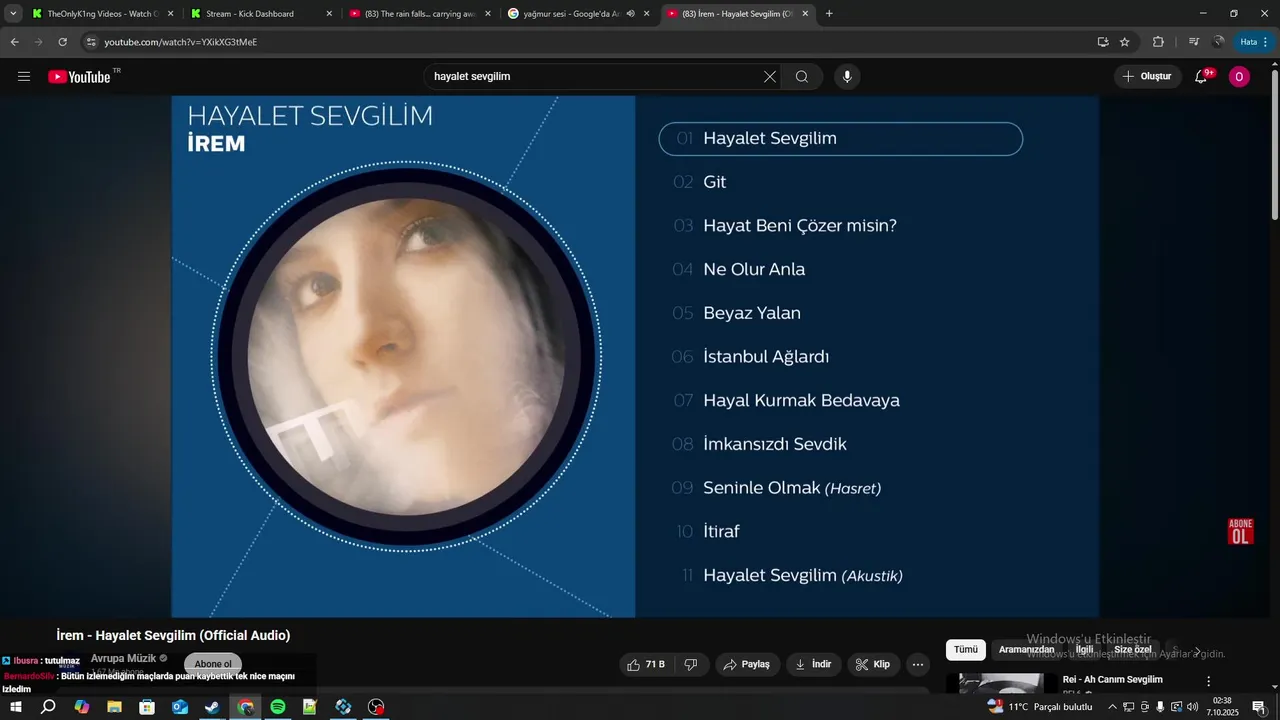Image resolution: width=1280 pixels, height=720 pixels.
Task: Open Rei video options three-dot menu
Action: 1208,681
